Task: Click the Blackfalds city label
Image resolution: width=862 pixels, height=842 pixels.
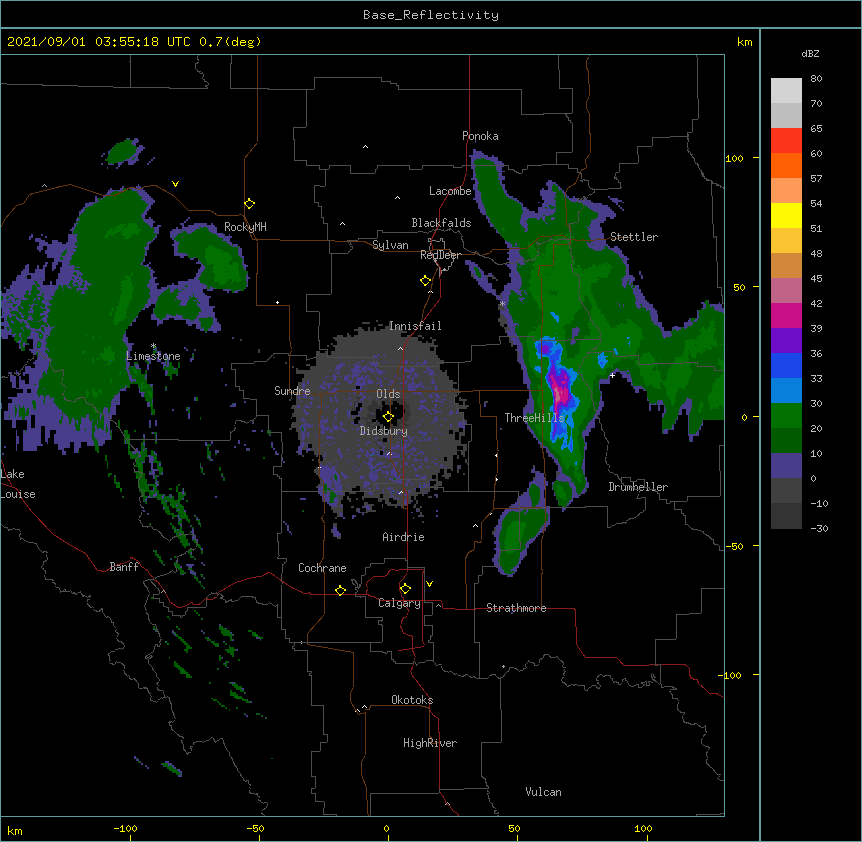Action: coord(441,223)
